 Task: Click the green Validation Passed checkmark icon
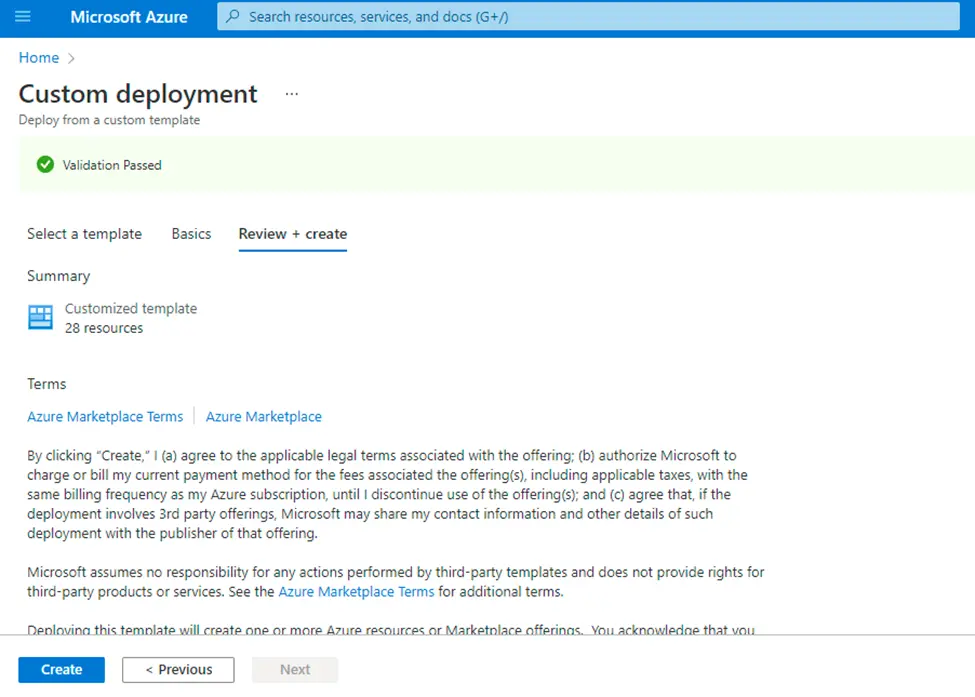[45, 165]
